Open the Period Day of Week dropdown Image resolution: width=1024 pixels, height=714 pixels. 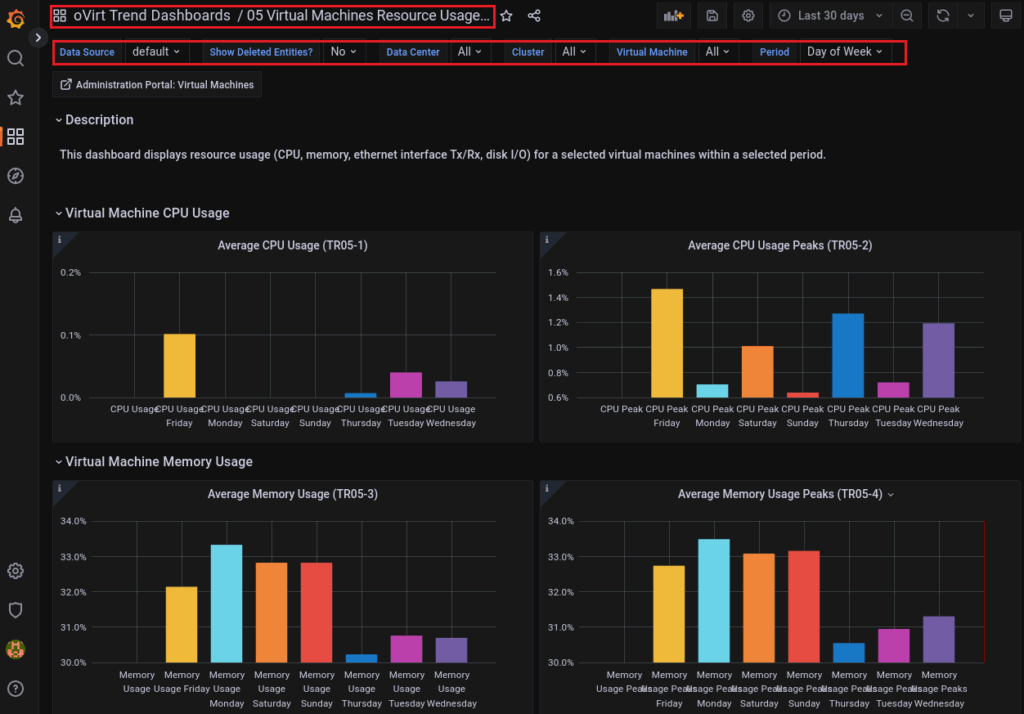point(844,52)
